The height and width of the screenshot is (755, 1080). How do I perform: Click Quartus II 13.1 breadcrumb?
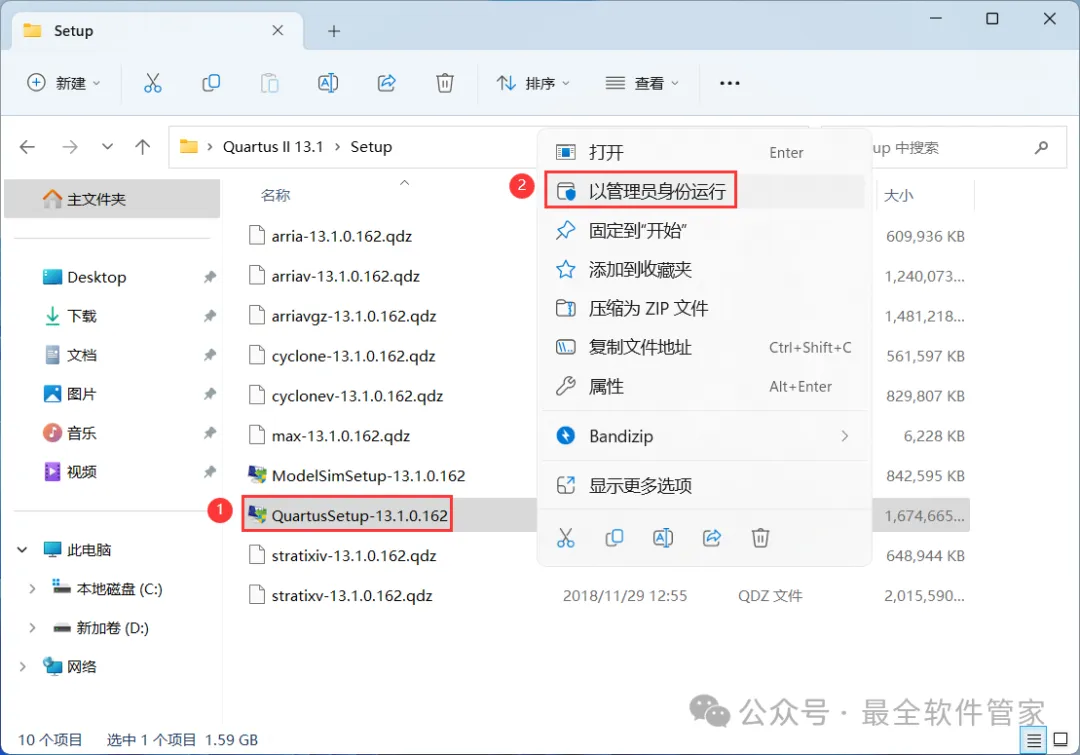click(x=273, y=147)
